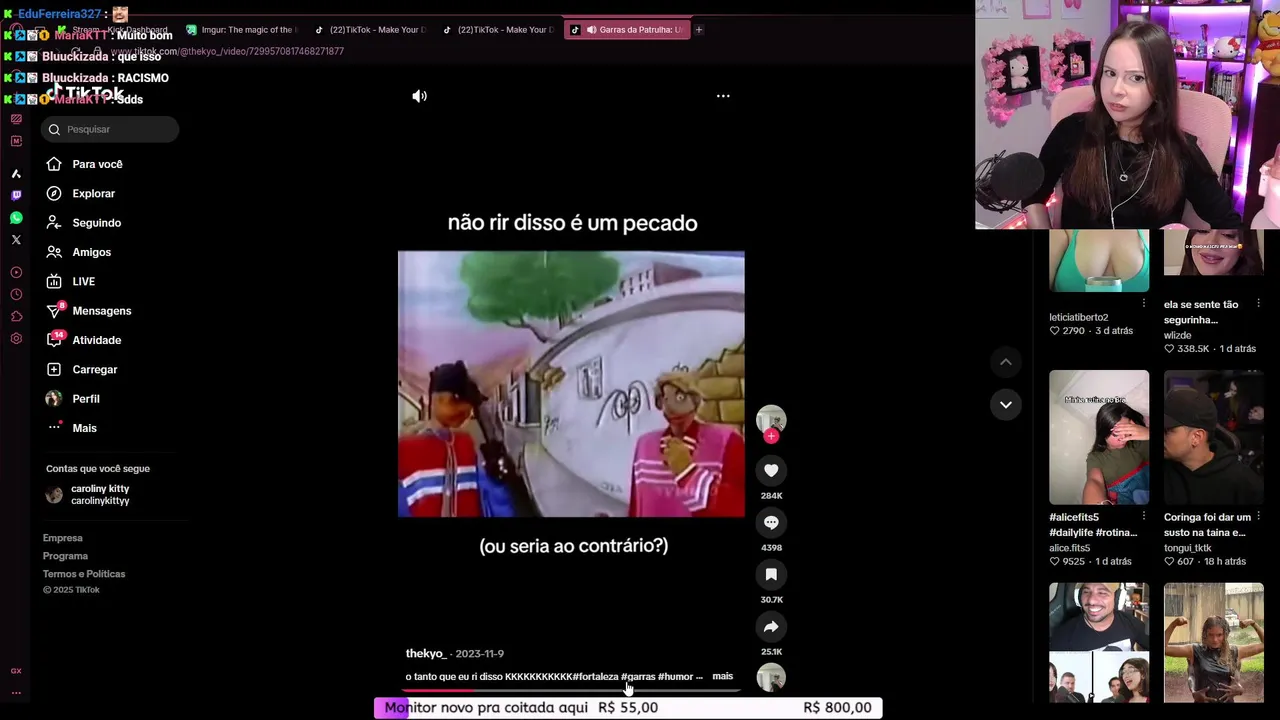Open the #alicefits5 recommended video thumbnail
Viewport: 1280px width, 720px height.
tap(1099, 437)
